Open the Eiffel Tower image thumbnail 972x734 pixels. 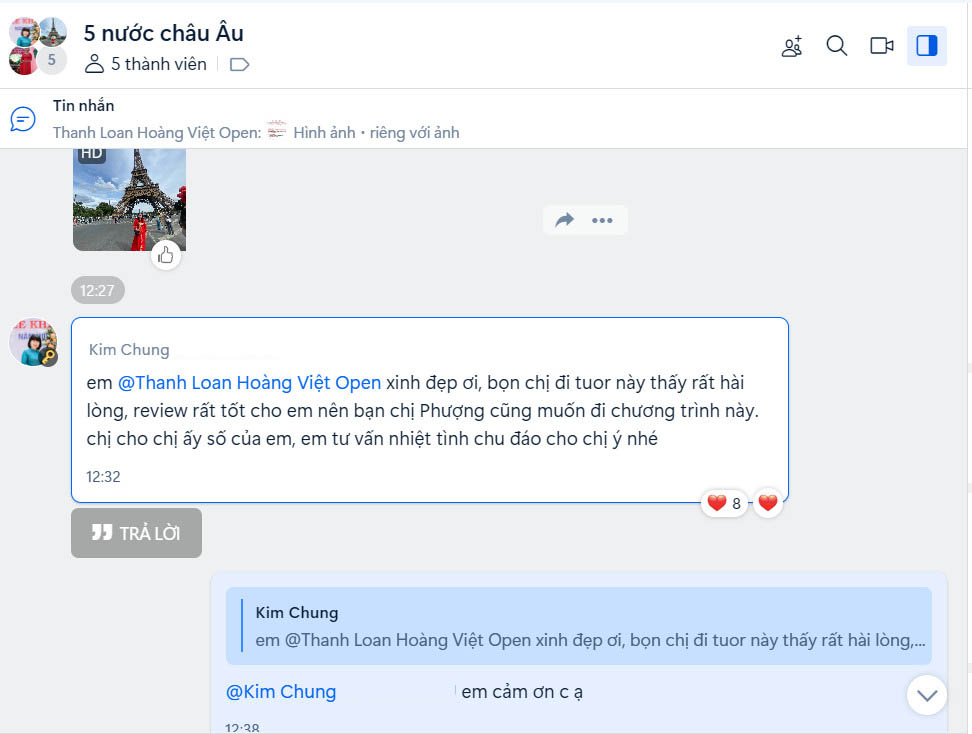click(x=130, y=200)
